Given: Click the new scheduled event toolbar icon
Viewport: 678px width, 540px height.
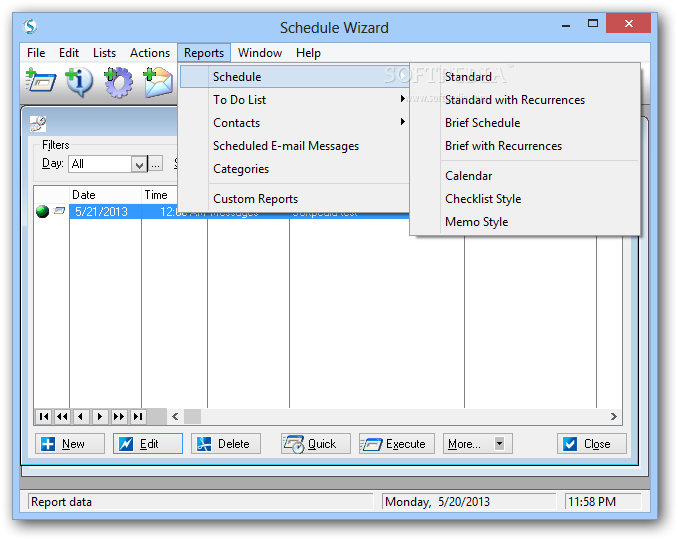Looking at the screenshot, I should [x=40, y=80].
